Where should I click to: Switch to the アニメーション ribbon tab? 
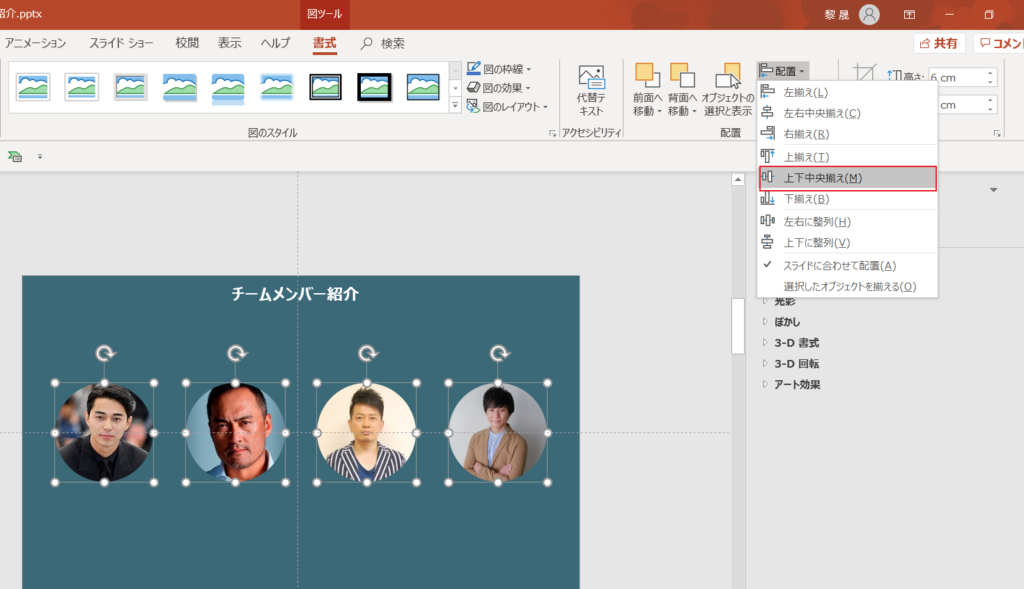pyautogui.click(x=36, y=43)
